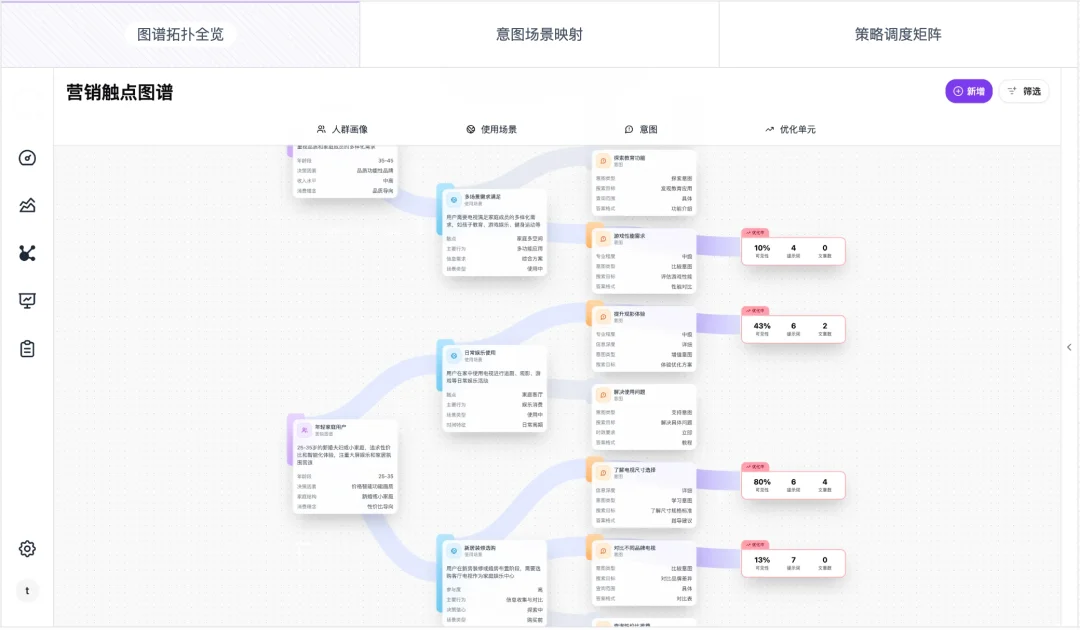This screenshot has width=1080, height=630.
Task: Toggle the 使用场景 filter in the legend
Action: click(x=470, y=128)
